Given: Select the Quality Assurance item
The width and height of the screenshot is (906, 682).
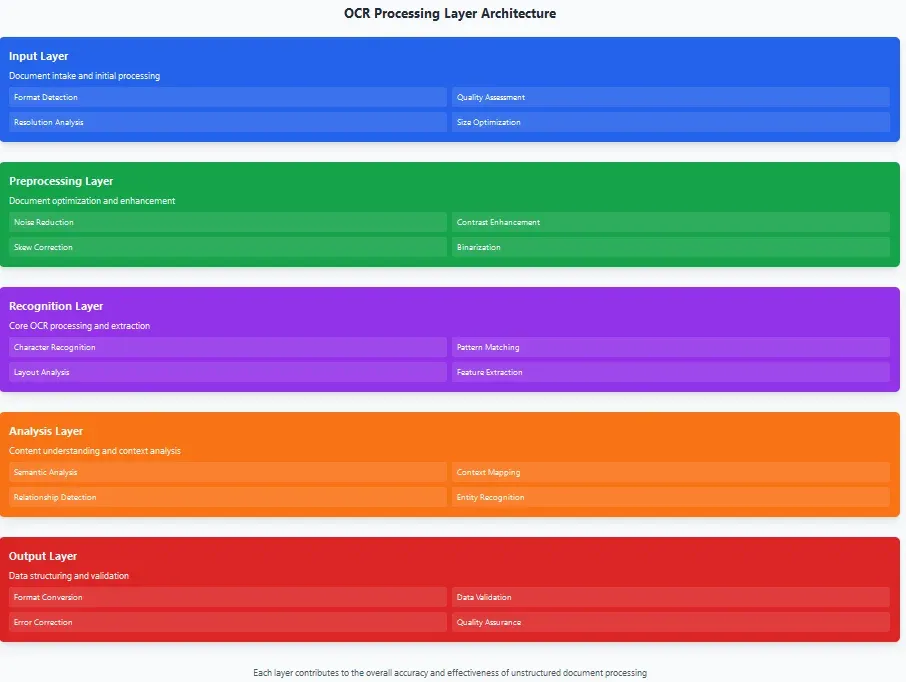Looking at the screenshot, I should (671, 622).
